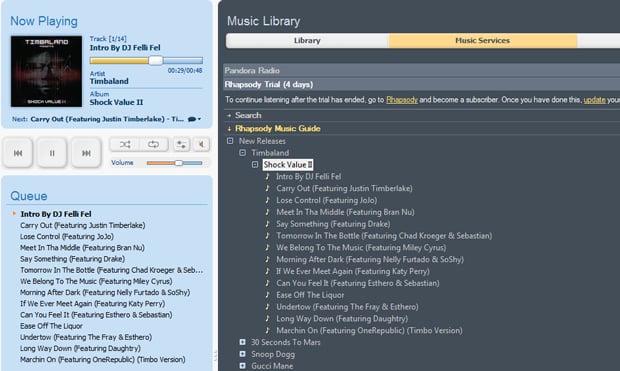Click note icon beside Morning After Dark
Viewport: 620px width, 371px height.
[268, 259]
